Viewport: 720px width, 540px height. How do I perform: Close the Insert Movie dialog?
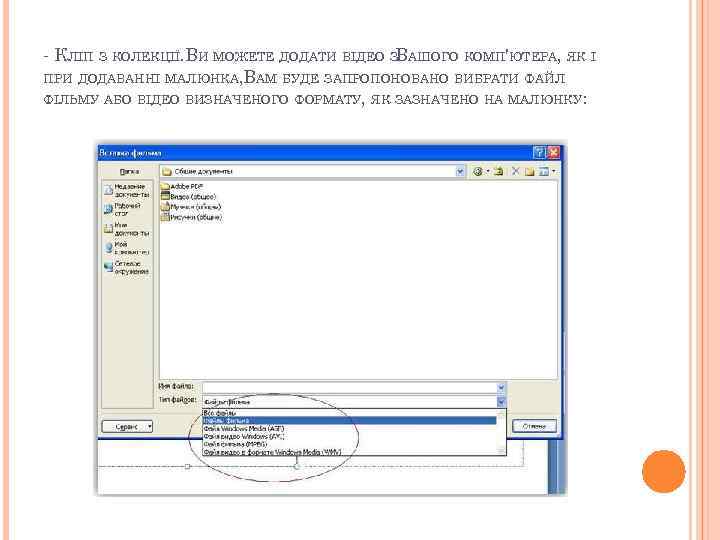pyautogui.click(x=554, y=152)
